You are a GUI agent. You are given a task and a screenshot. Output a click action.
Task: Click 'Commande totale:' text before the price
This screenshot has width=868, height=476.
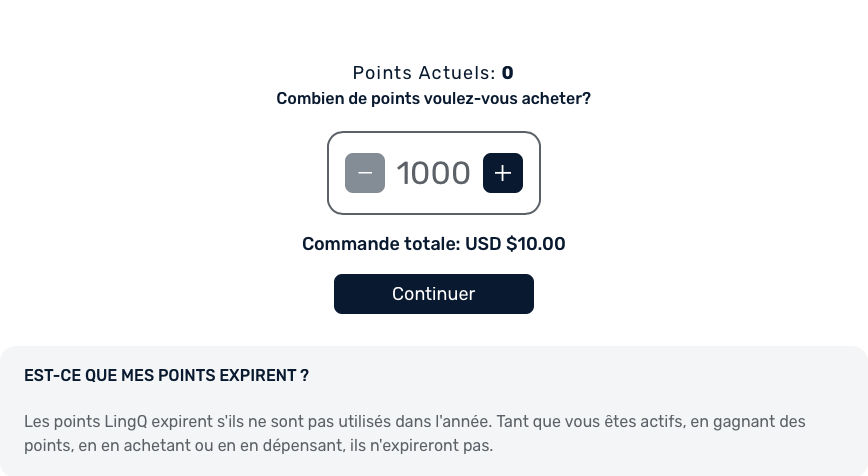pyautogui.click(x=381, y=243)
